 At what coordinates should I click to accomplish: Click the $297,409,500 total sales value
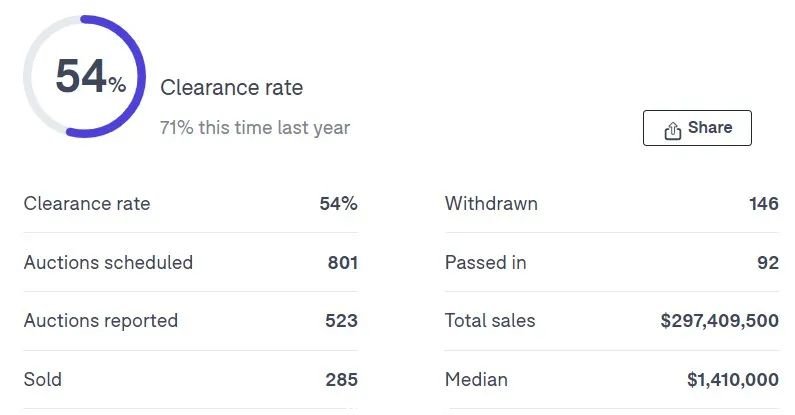coord(719,321)
